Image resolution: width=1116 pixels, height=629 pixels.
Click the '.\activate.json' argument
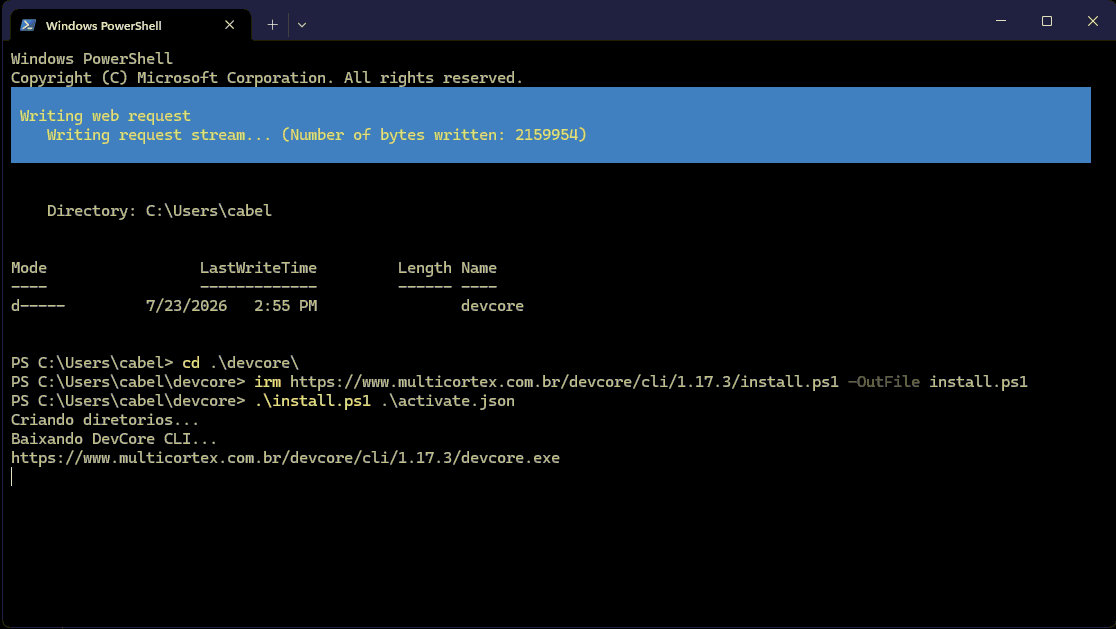[x=447, y=401]
